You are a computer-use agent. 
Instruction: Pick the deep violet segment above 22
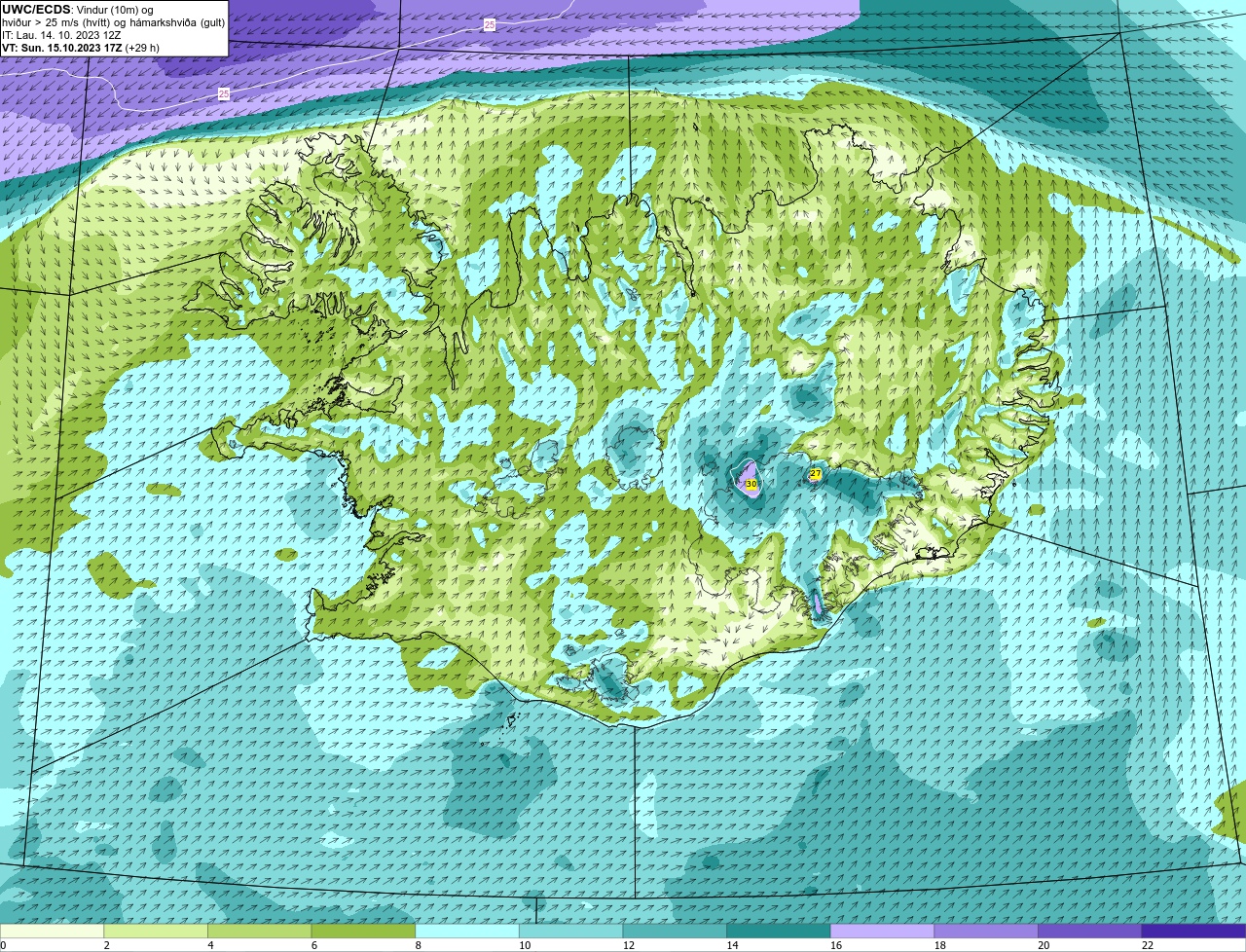pyautogui.click(x=1193, y=932)
